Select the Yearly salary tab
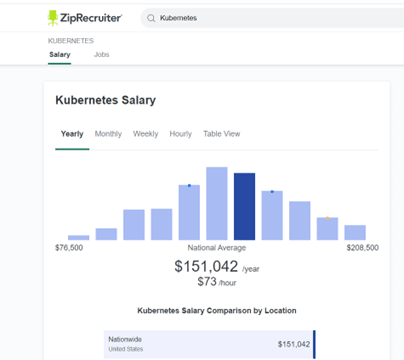 point(72,134)
